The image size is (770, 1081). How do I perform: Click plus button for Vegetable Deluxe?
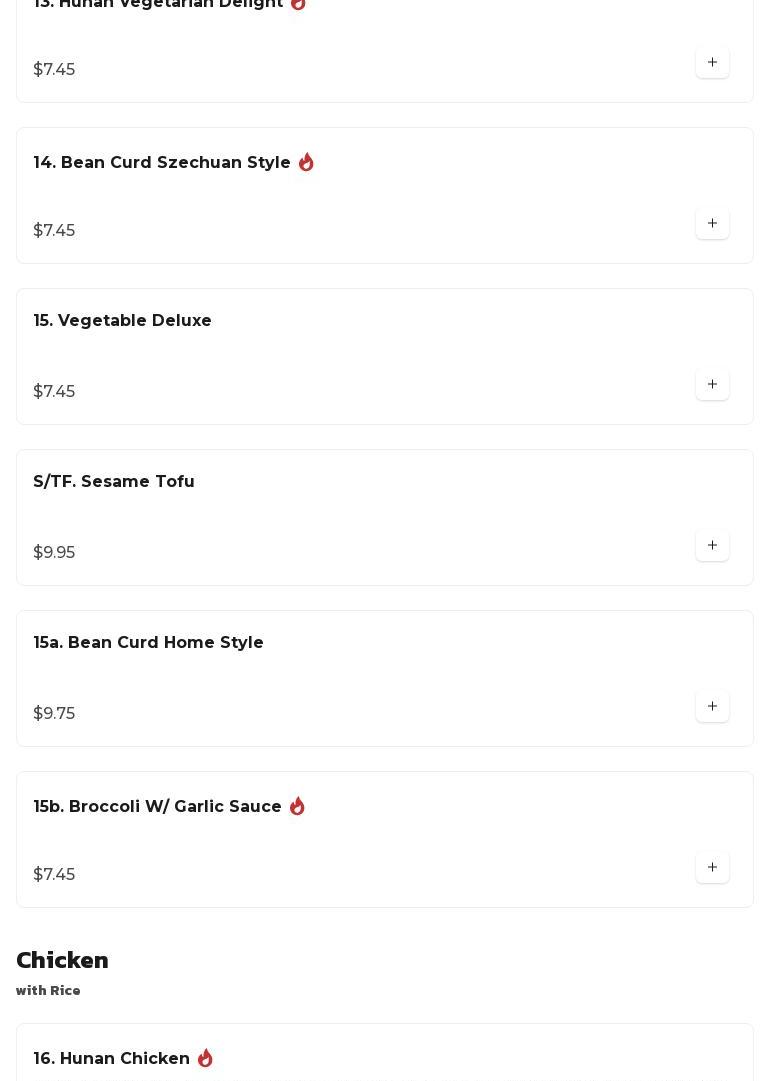point(712,385)
